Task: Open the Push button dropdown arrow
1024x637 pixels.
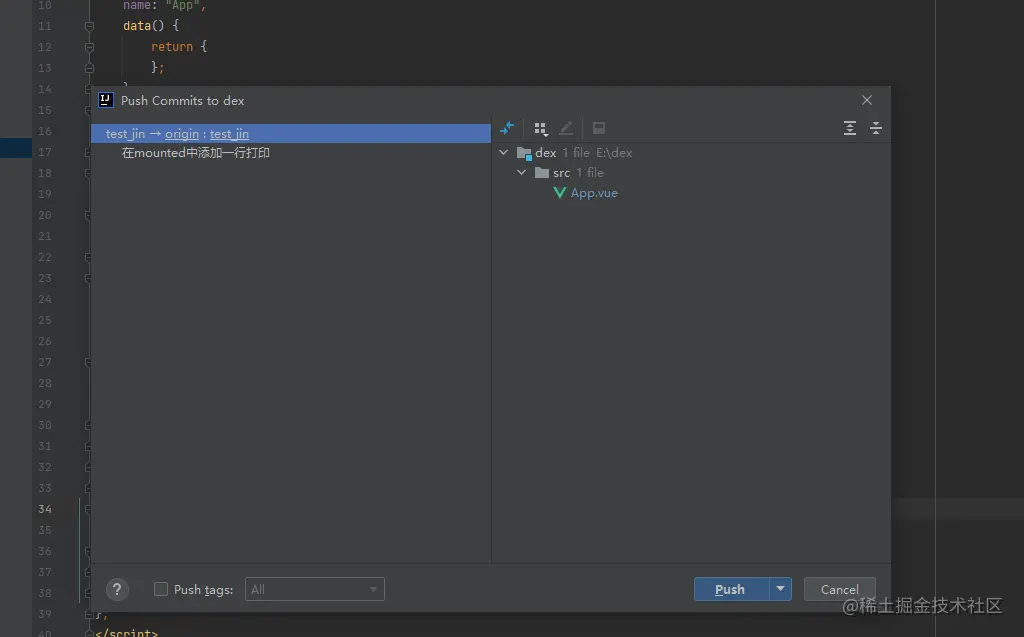Action: [780, 589]
